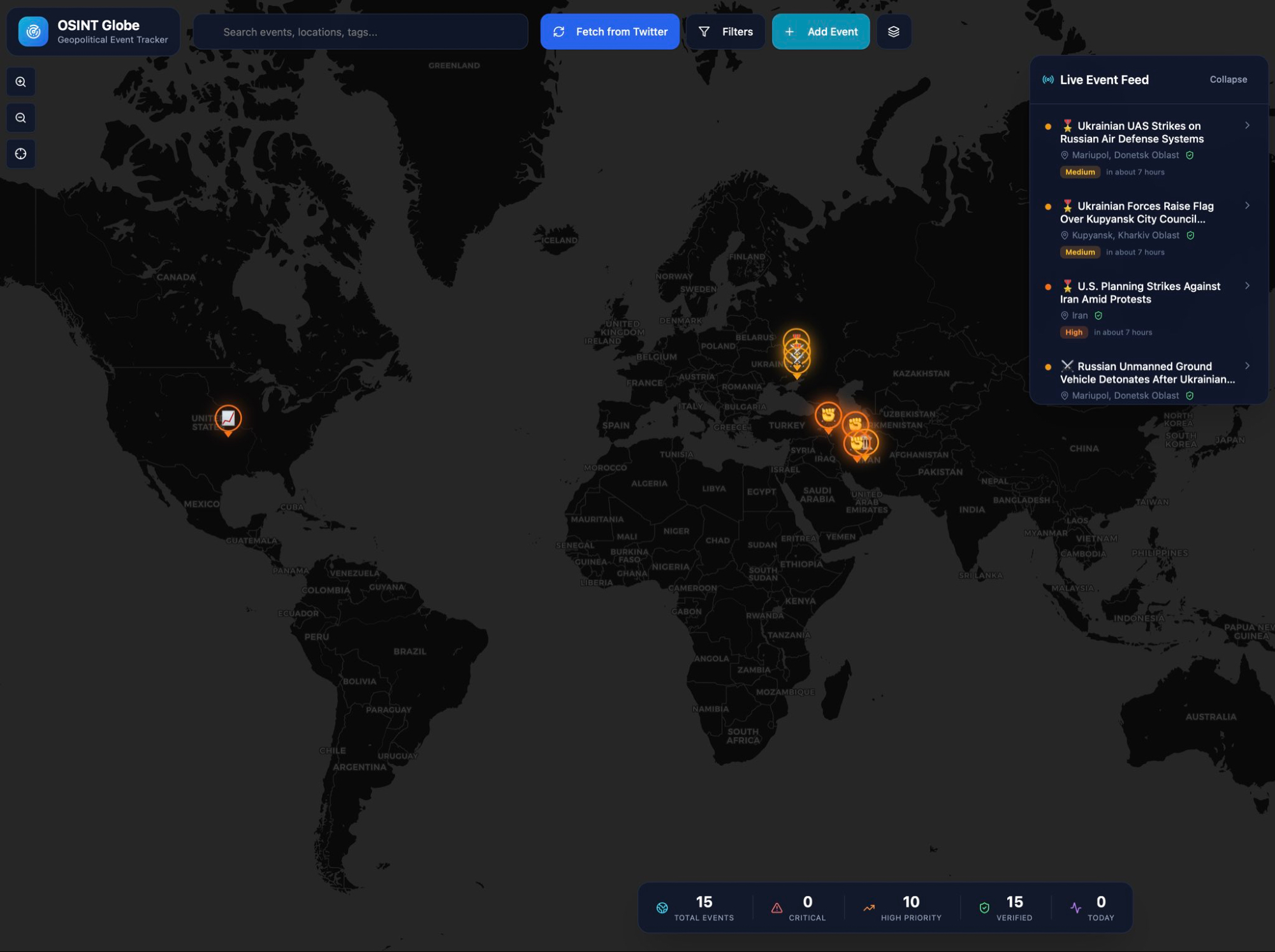The width and height of the screenshot is (1275, 952).
Task: Expand the Kupyansk City Council event chevron
Action: coord(1247,206)
